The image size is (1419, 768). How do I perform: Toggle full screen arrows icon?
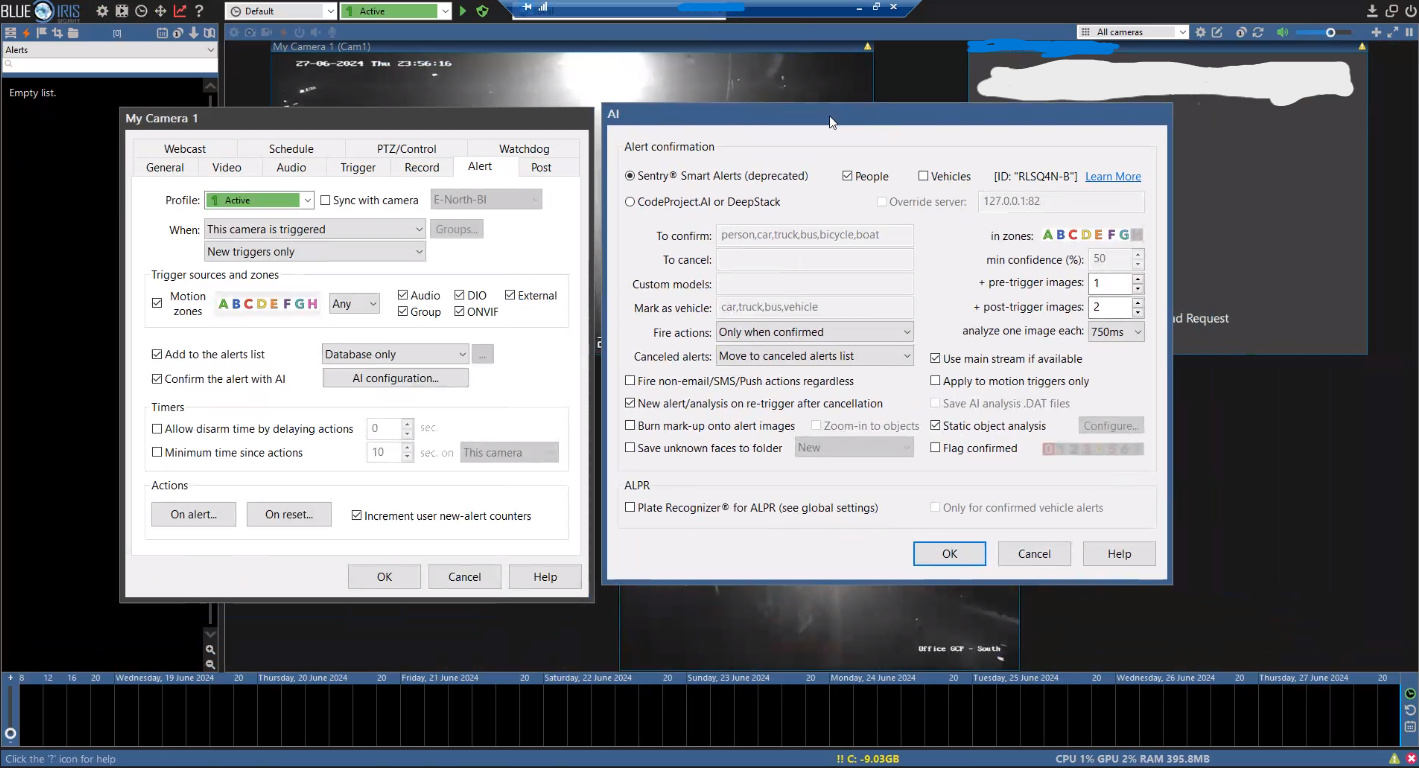1392,32
